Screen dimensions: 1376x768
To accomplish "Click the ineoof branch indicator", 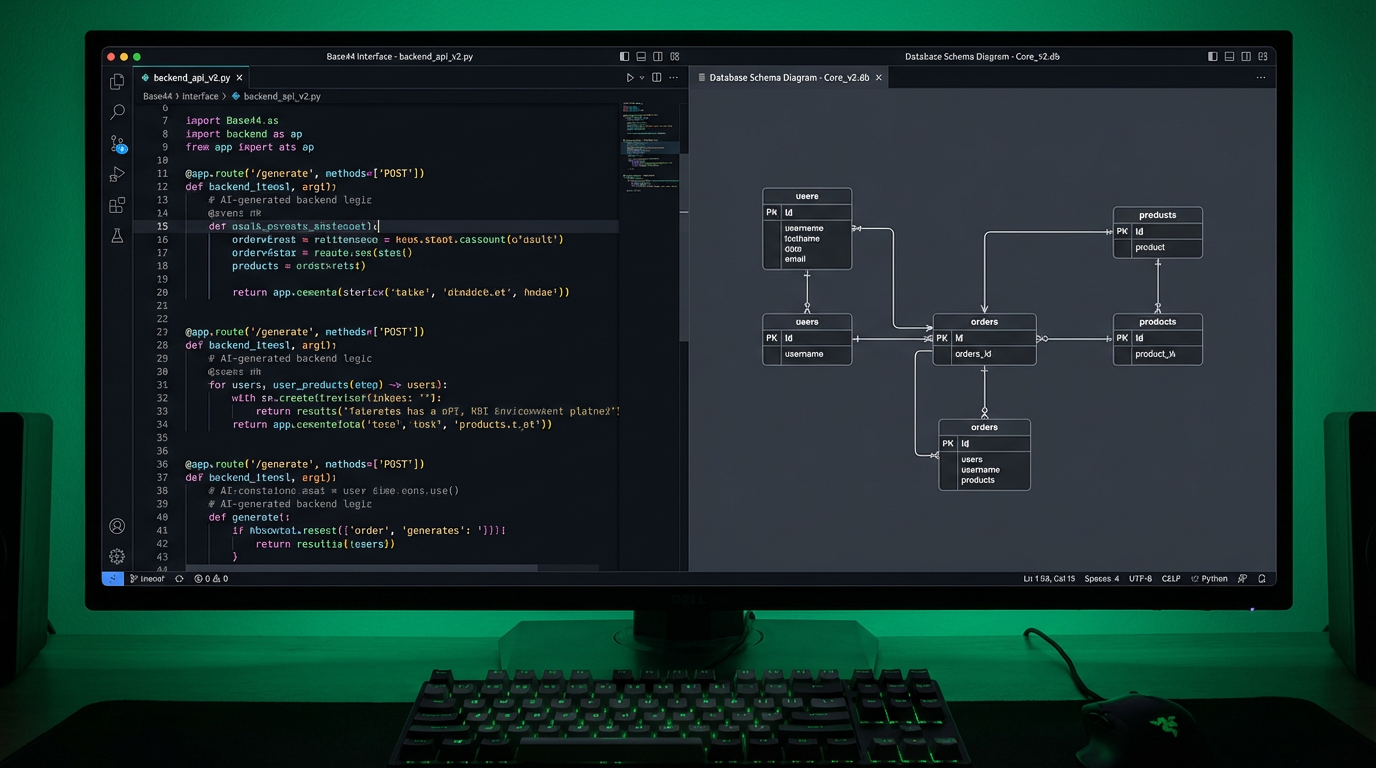I will [147, 578].
